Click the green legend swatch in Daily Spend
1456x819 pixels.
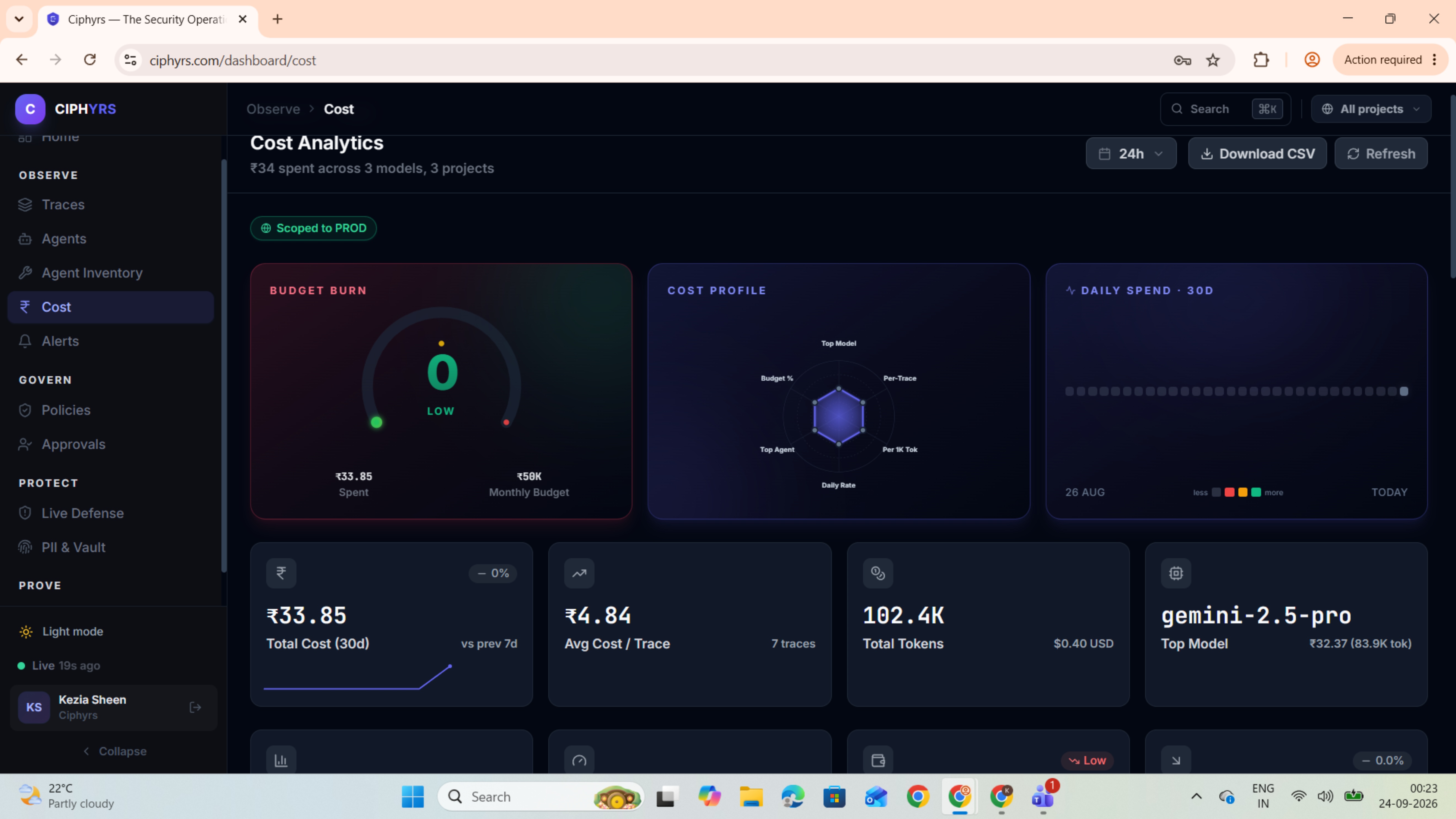point(1256,492)
